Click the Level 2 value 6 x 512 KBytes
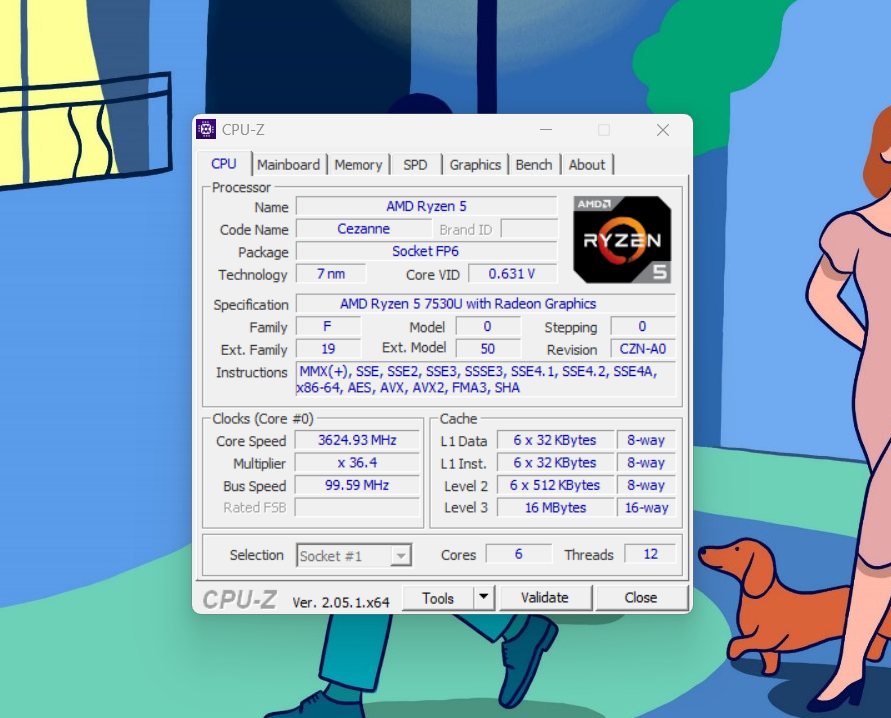 pos(555,485)
